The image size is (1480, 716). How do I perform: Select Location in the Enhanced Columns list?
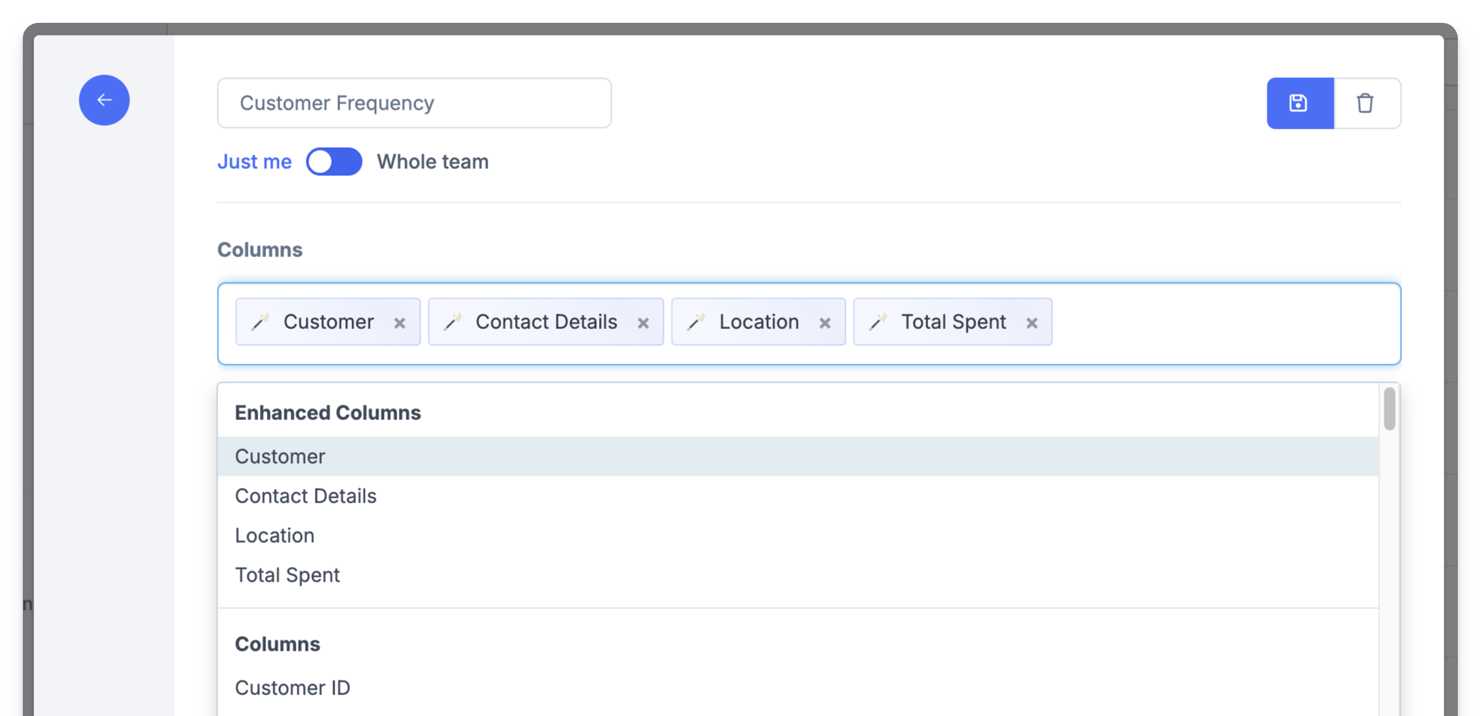tap(274, 535)
